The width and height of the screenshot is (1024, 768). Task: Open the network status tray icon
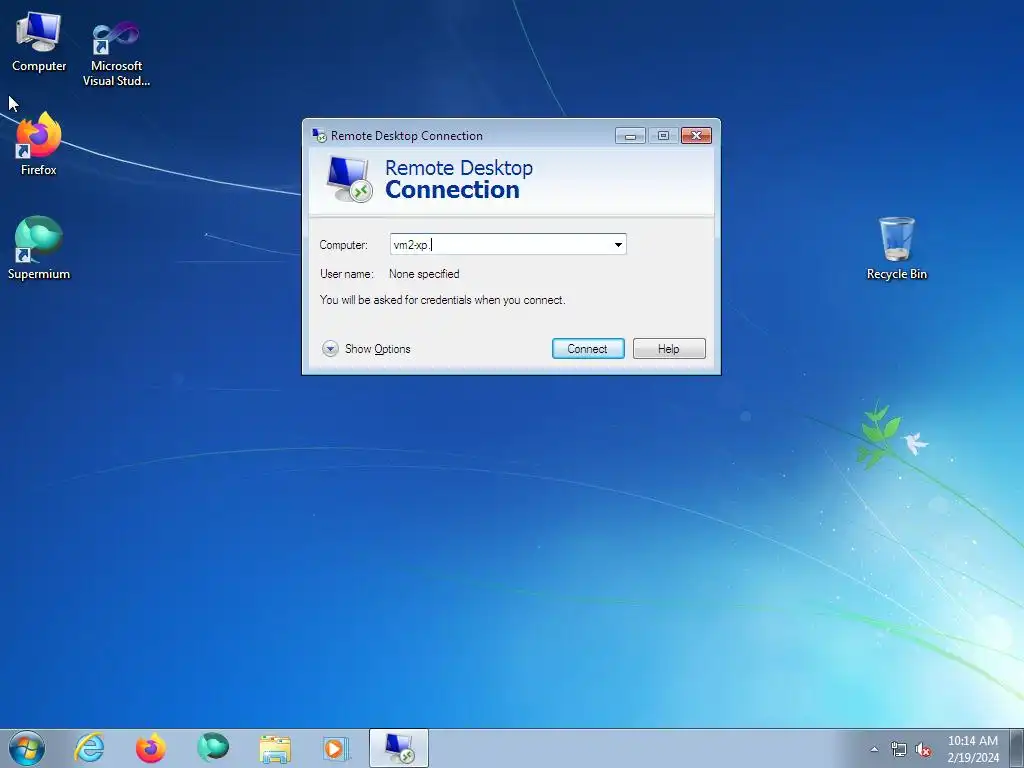(x=899, y=750)
